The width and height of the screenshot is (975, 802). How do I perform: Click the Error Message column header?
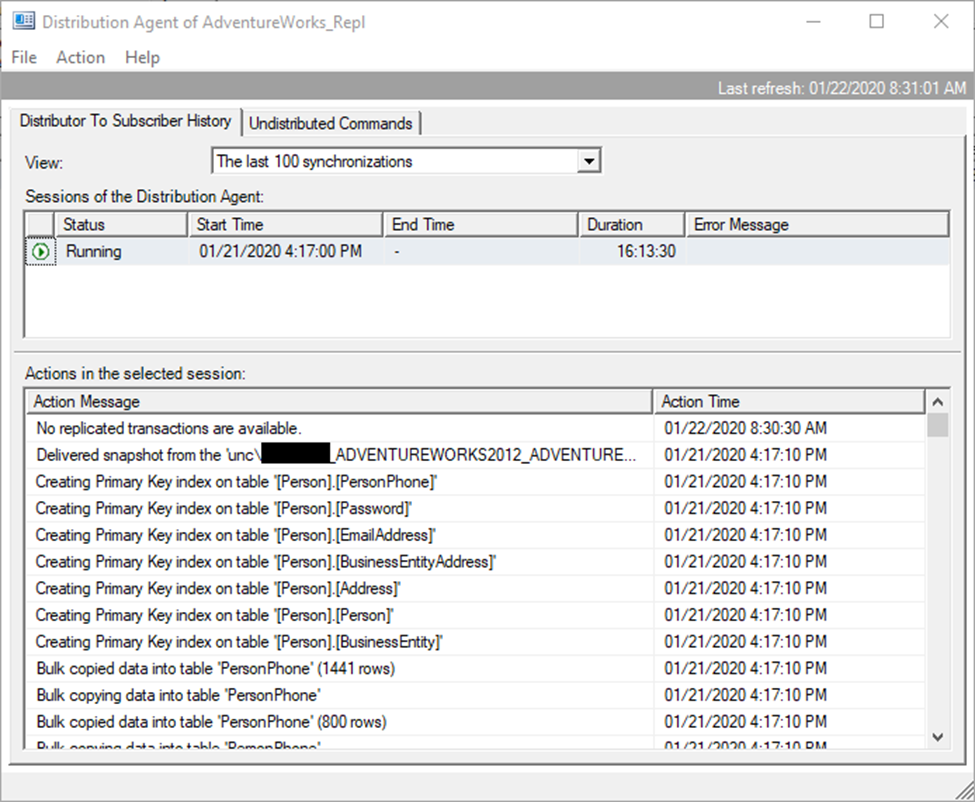pyautogui.click(x=817, y=224)
